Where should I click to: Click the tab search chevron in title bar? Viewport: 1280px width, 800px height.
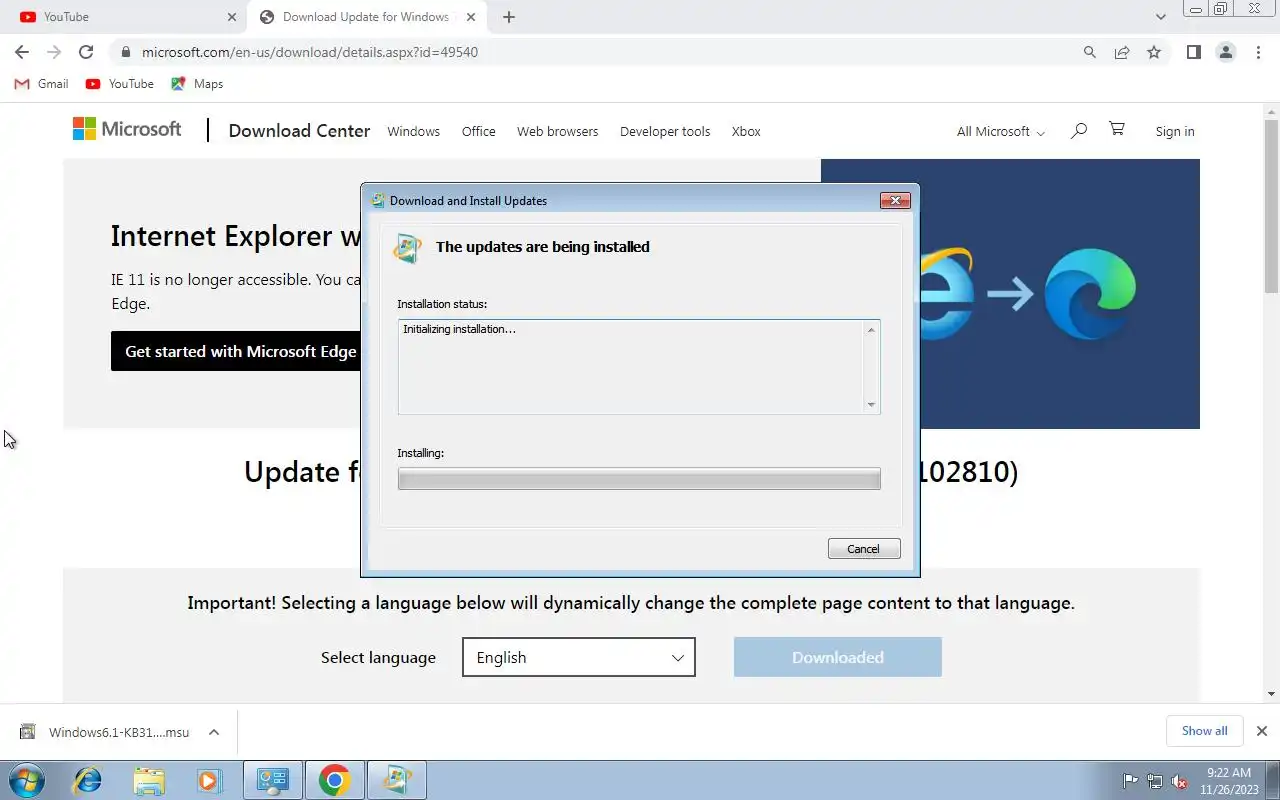click(x=1161, y=17)
